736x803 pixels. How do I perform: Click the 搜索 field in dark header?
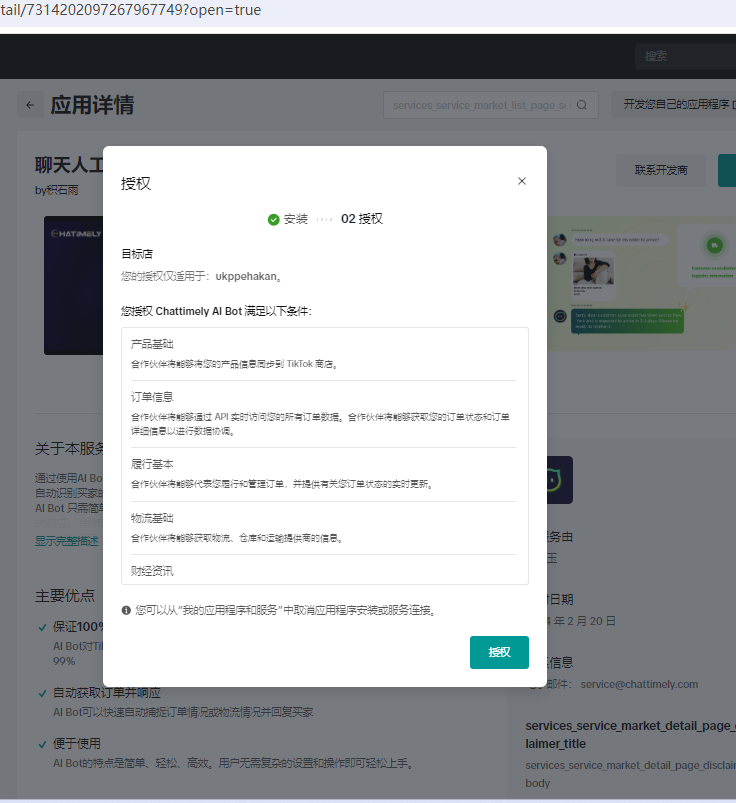point(685,56)
